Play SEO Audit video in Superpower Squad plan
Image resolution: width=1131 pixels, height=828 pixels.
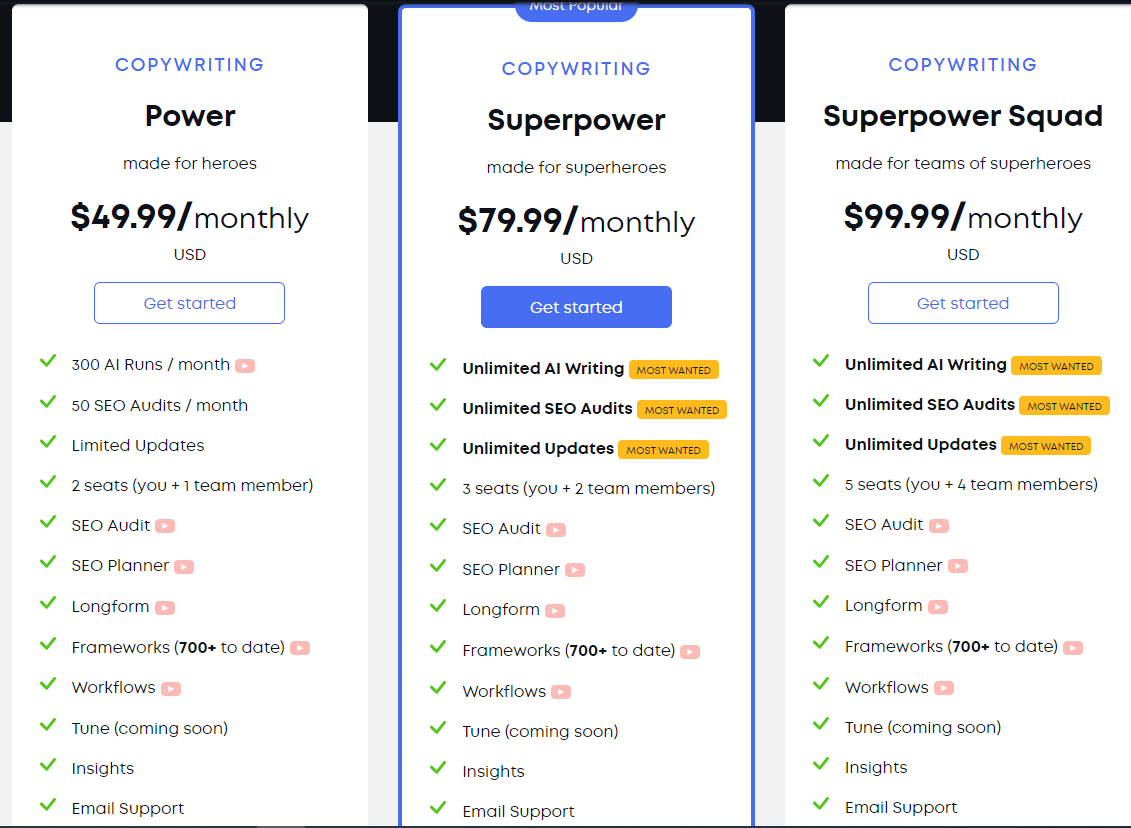pyautogui.click(x=939, y=526)
